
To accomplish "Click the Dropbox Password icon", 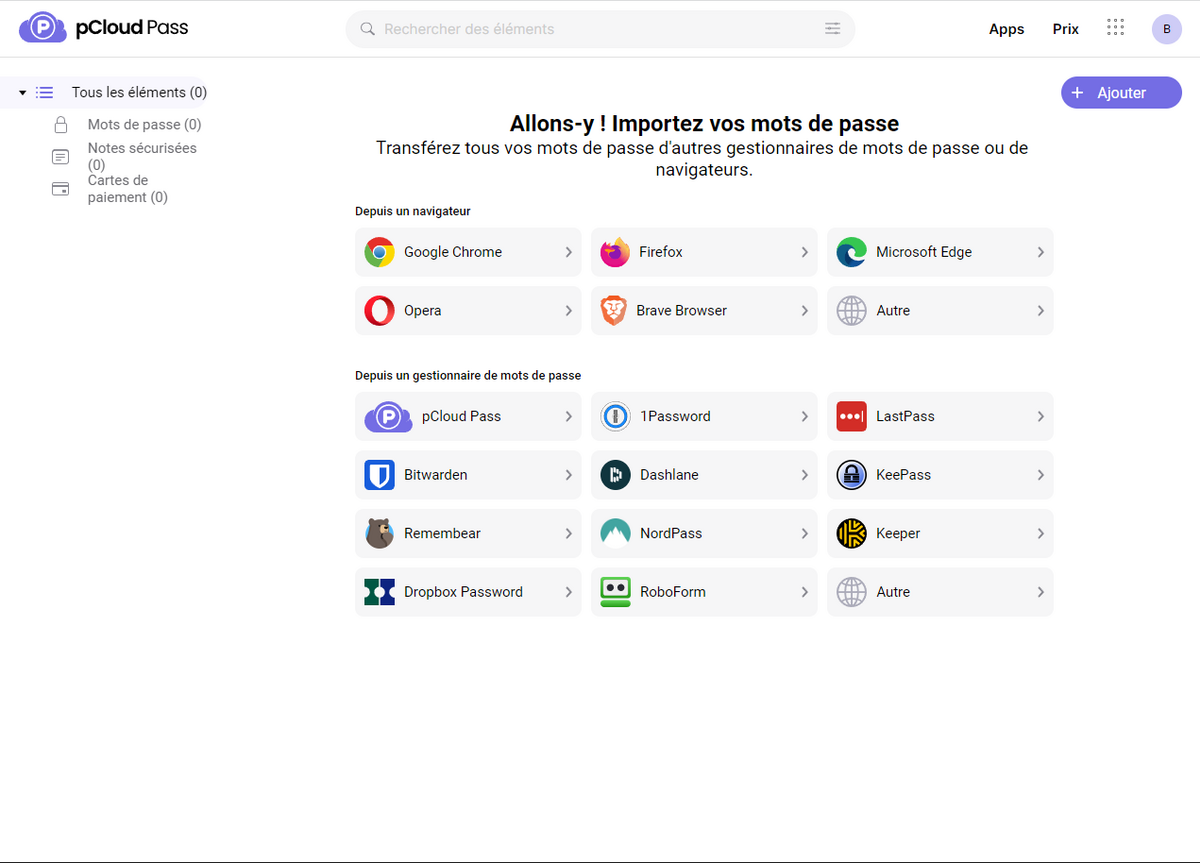I will click(379, 592).
